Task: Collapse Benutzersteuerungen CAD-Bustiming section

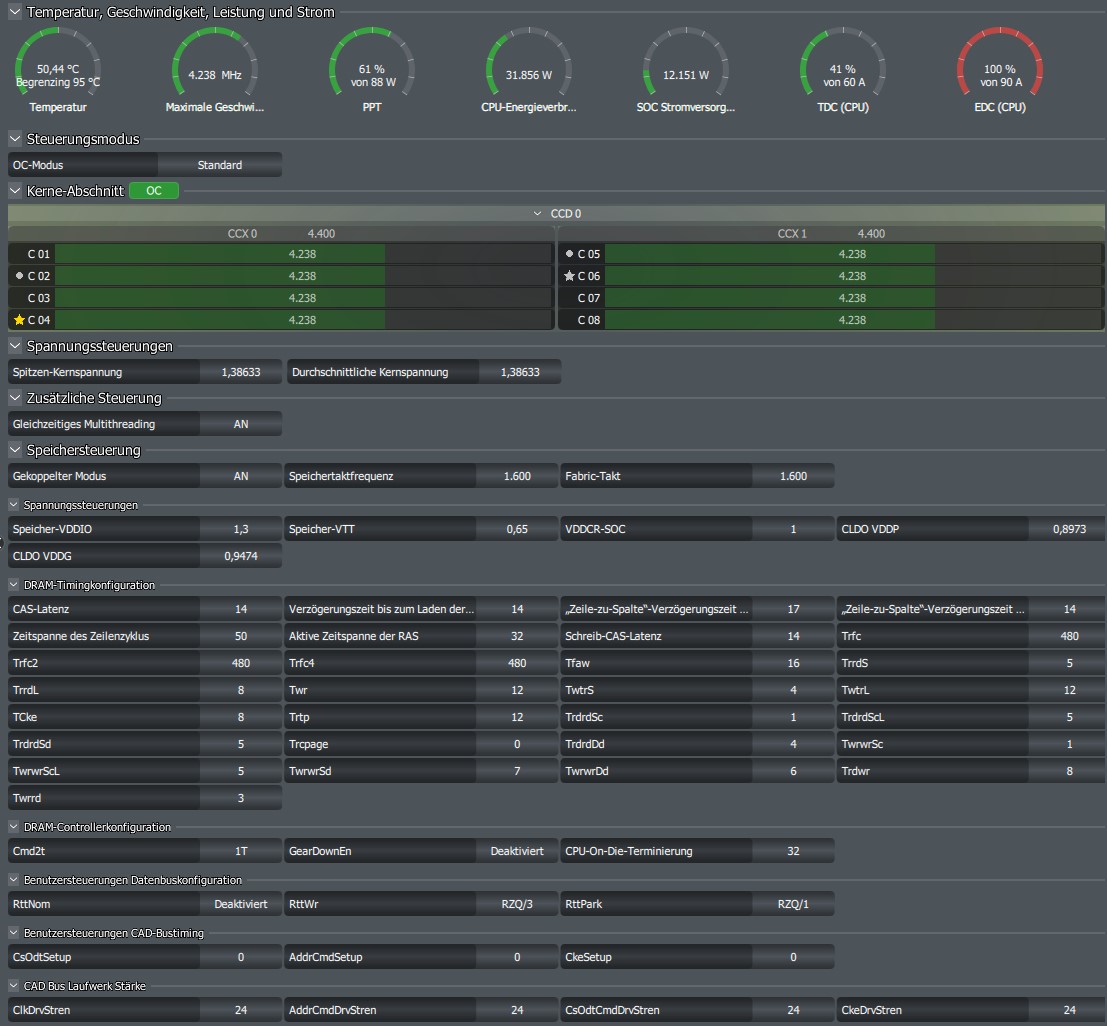Action: [x=13, y=932]
